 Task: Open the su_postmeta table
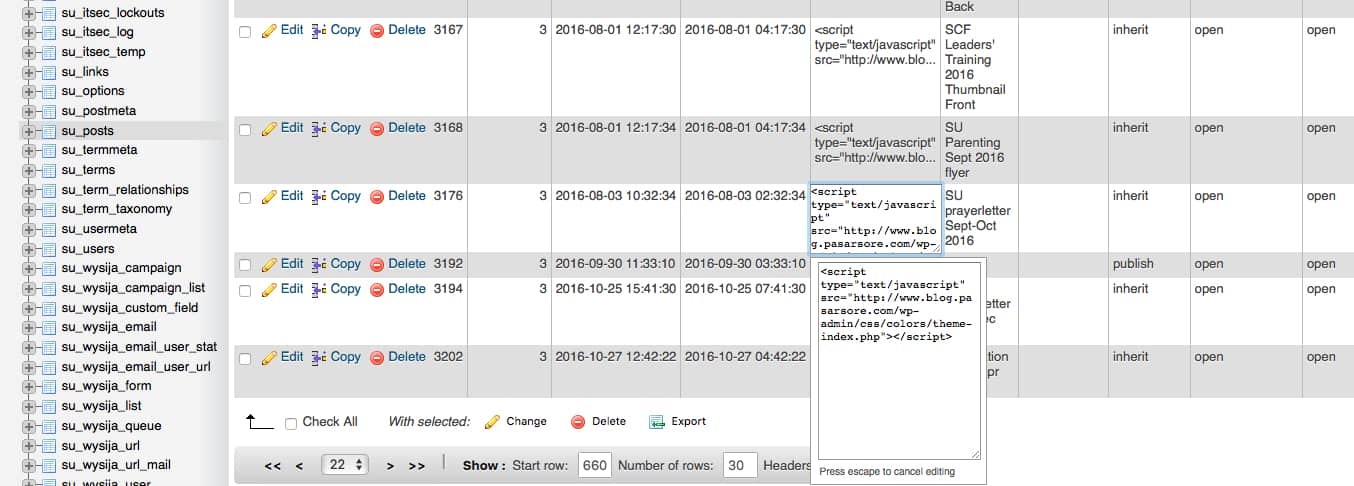click(x=98, y=111)
